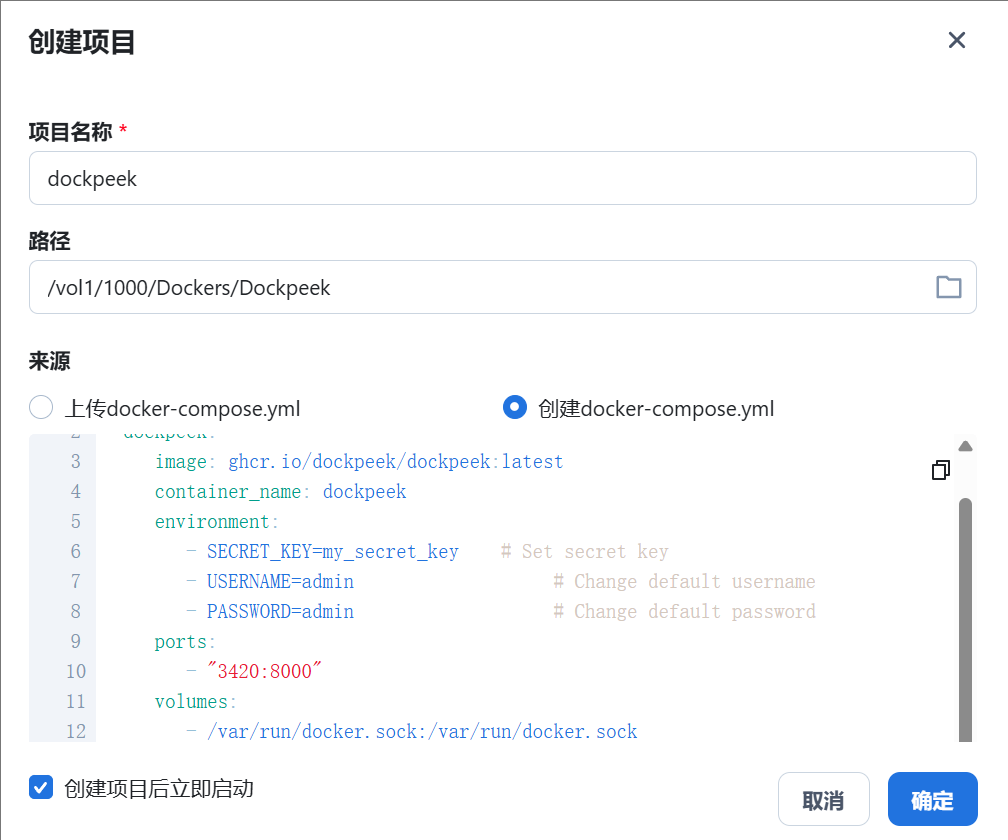This screenshot has width=1008, height=840.
Task: Click the ports: line
Action: tap(185, 641)
